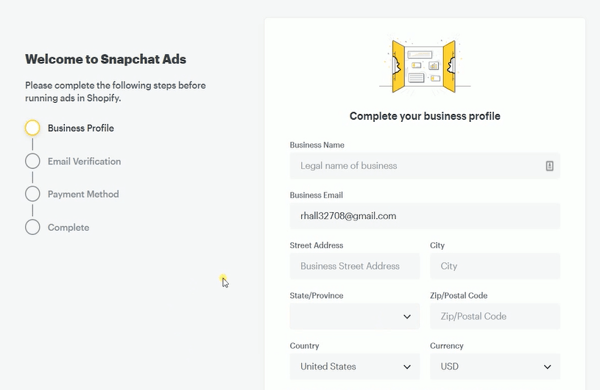Click the Business Profile step label
Viewport: 600px width, 390px height.
click(81, 128)
